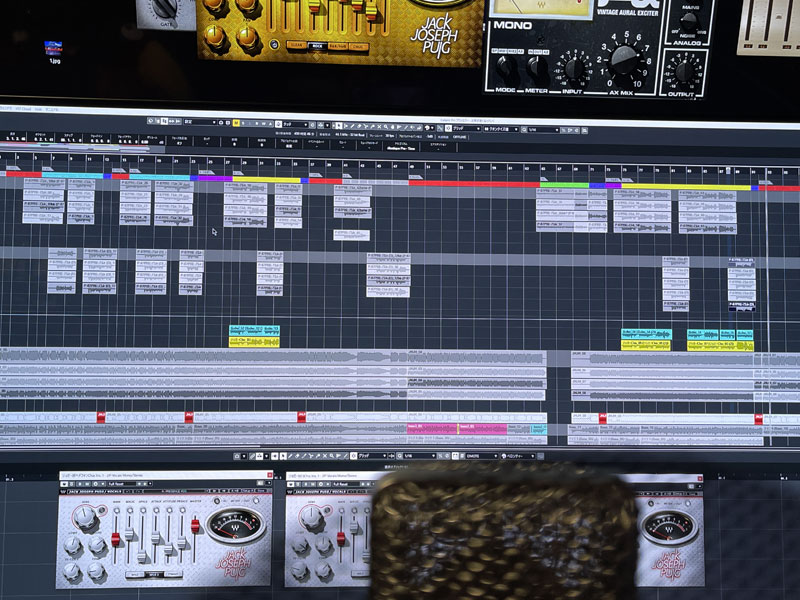Click the ROCK button on the gold JJP plugin

tap(317, 46)
